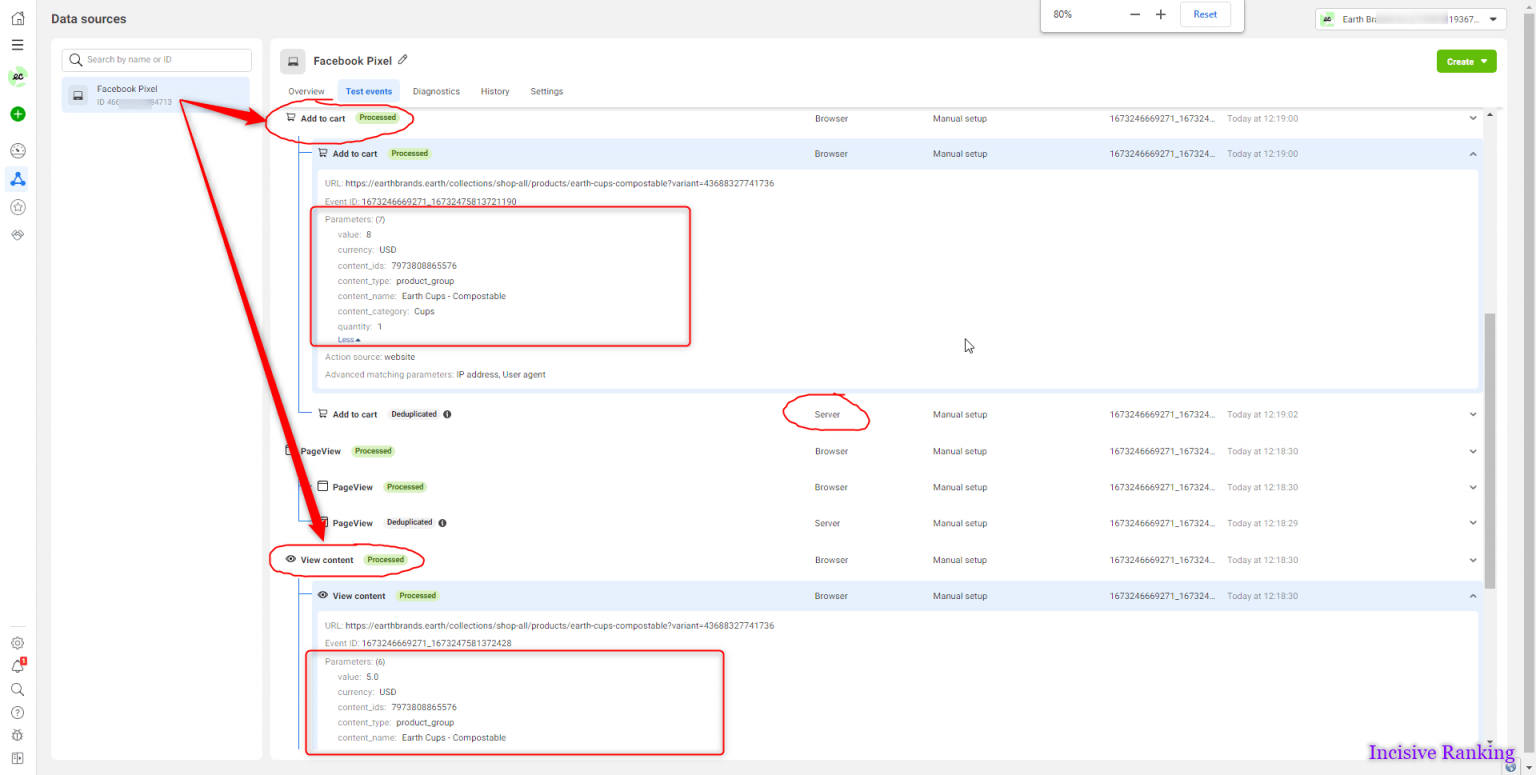
Task: Open the hamburger menu icon
Action: coord(17,45)
